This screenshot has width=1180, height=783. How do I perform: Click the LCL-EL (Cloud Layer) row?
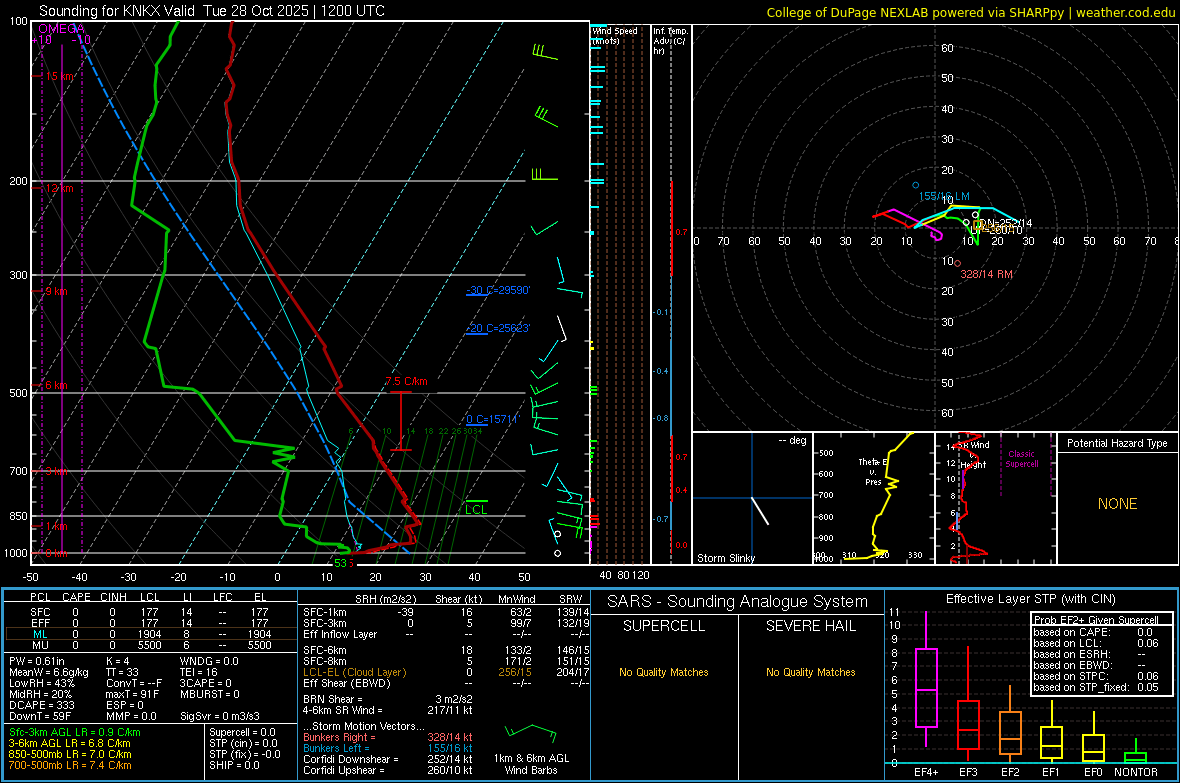446,672
